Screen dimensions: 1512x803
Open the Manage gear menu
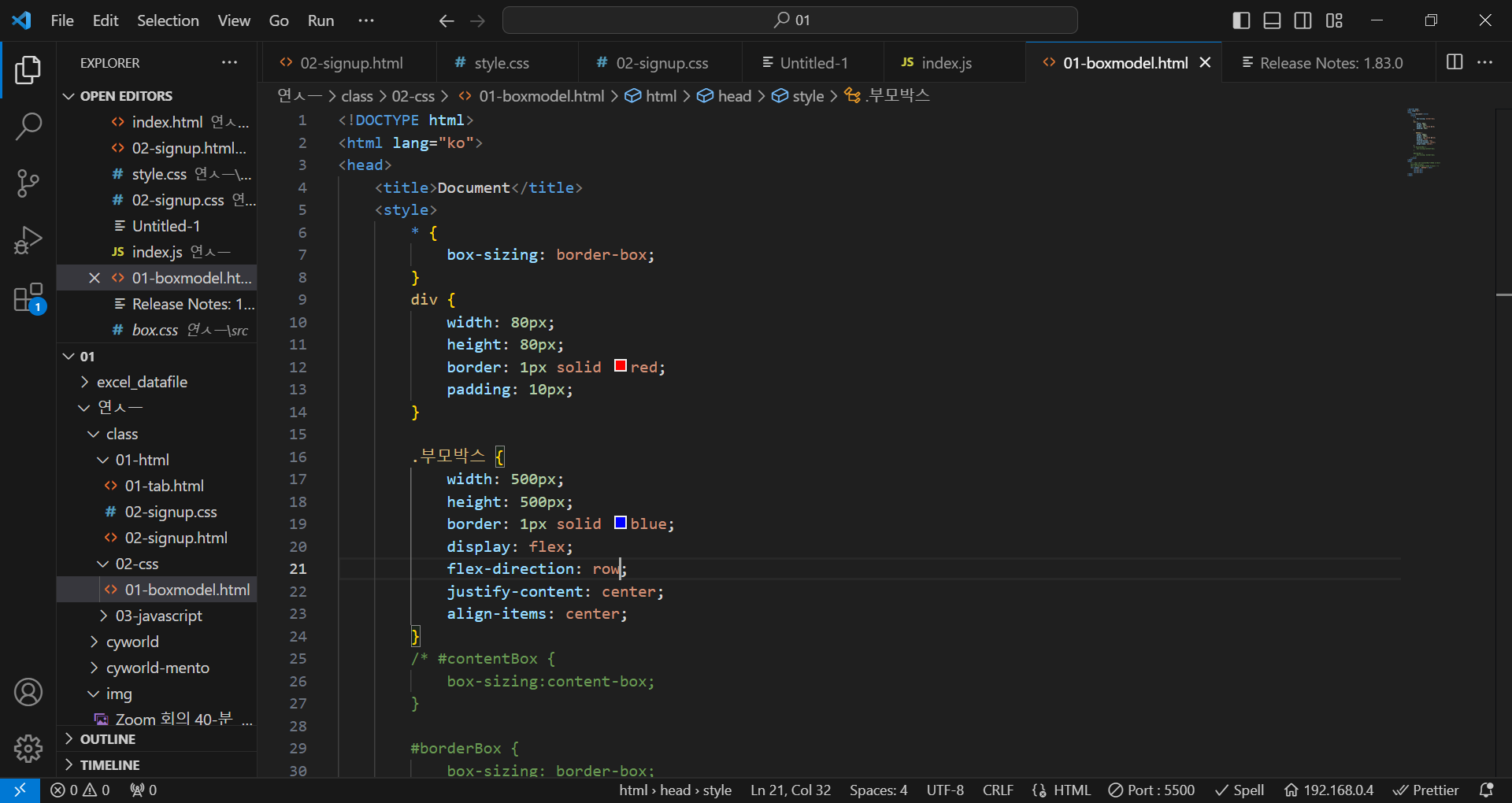28,749
